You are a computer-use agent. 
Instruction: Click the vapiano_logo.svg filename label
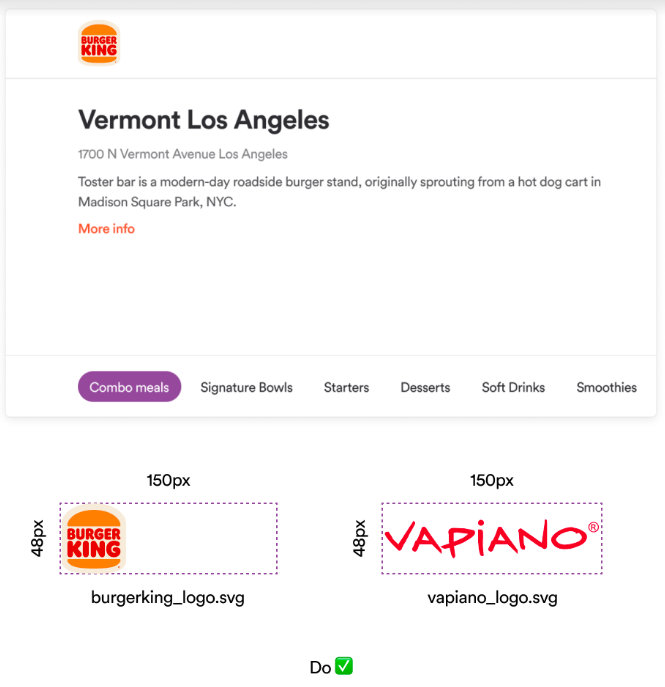tap(492, 598)
